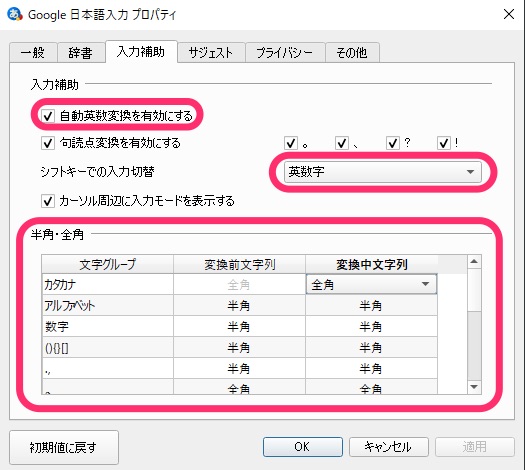The height and width of the screenshot is (470, 525).
Task: Switch to the 一般 tab
Action: tap(33, 53)
